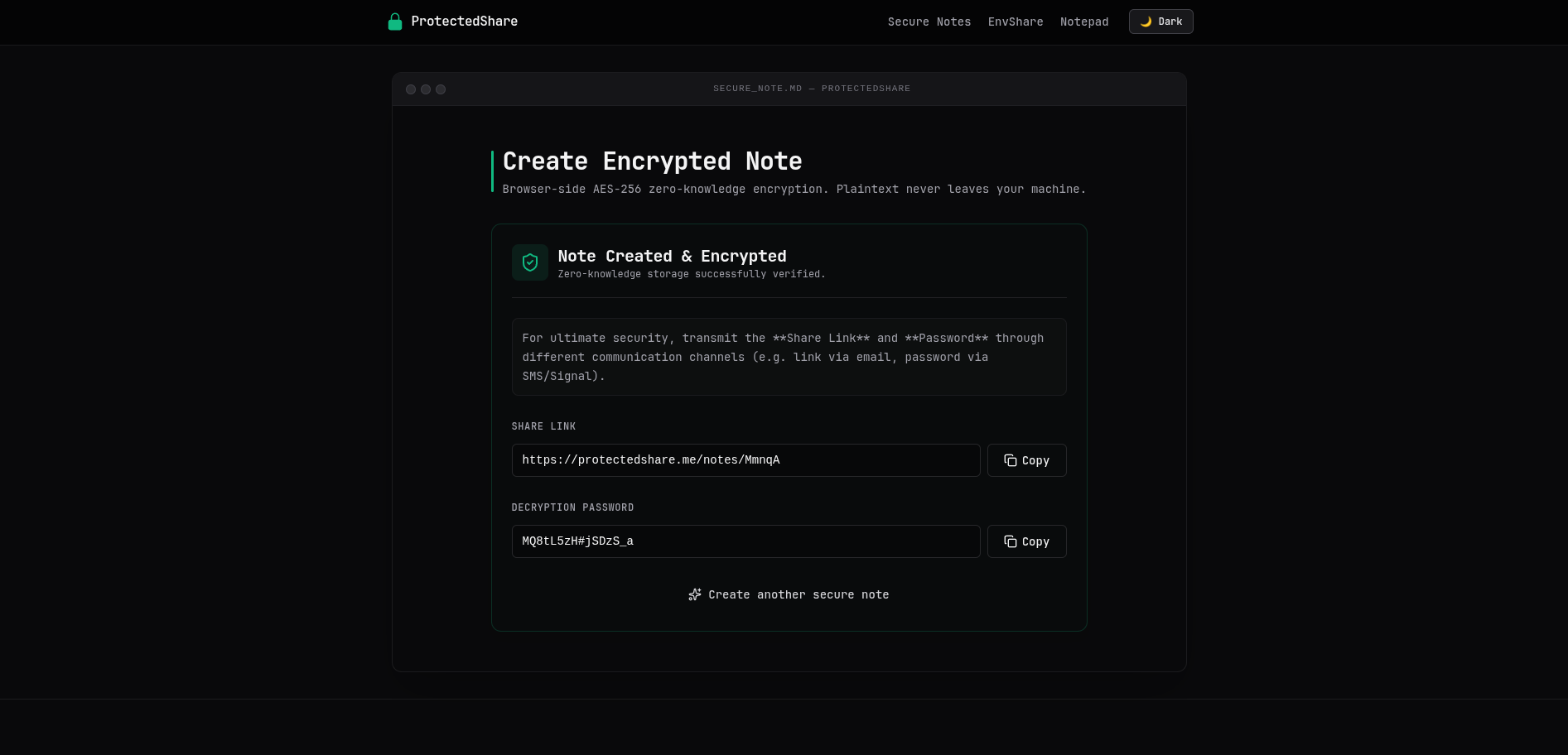This screenshot has height=755, width=1568.
Task: Click Create another secure note link
Action: pyautogui.click(x=789, y=594)
